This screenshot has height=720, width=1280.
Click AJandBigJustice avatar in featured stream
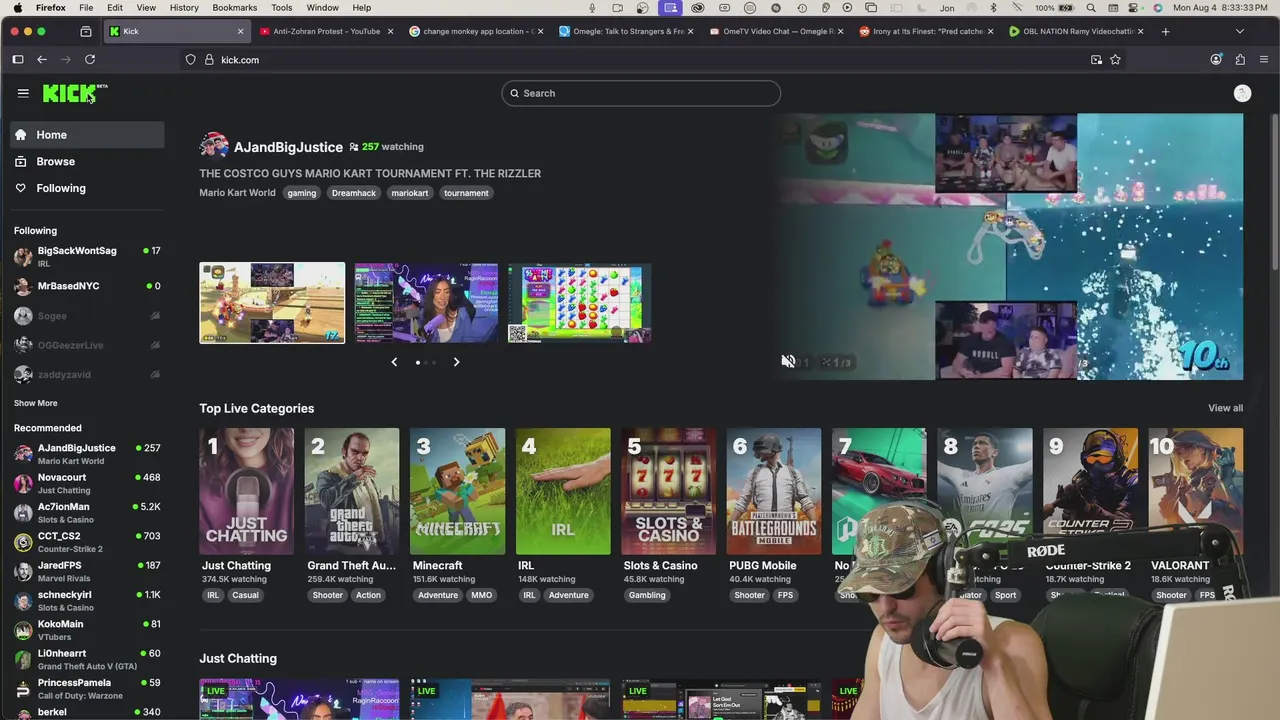[x=213, y=146]
